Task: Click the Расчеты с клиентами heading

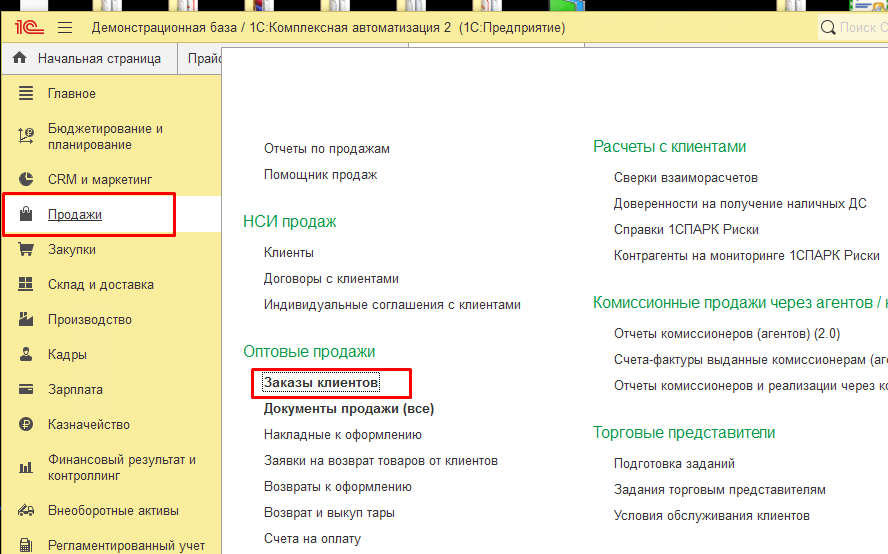Action: point(669,147)
